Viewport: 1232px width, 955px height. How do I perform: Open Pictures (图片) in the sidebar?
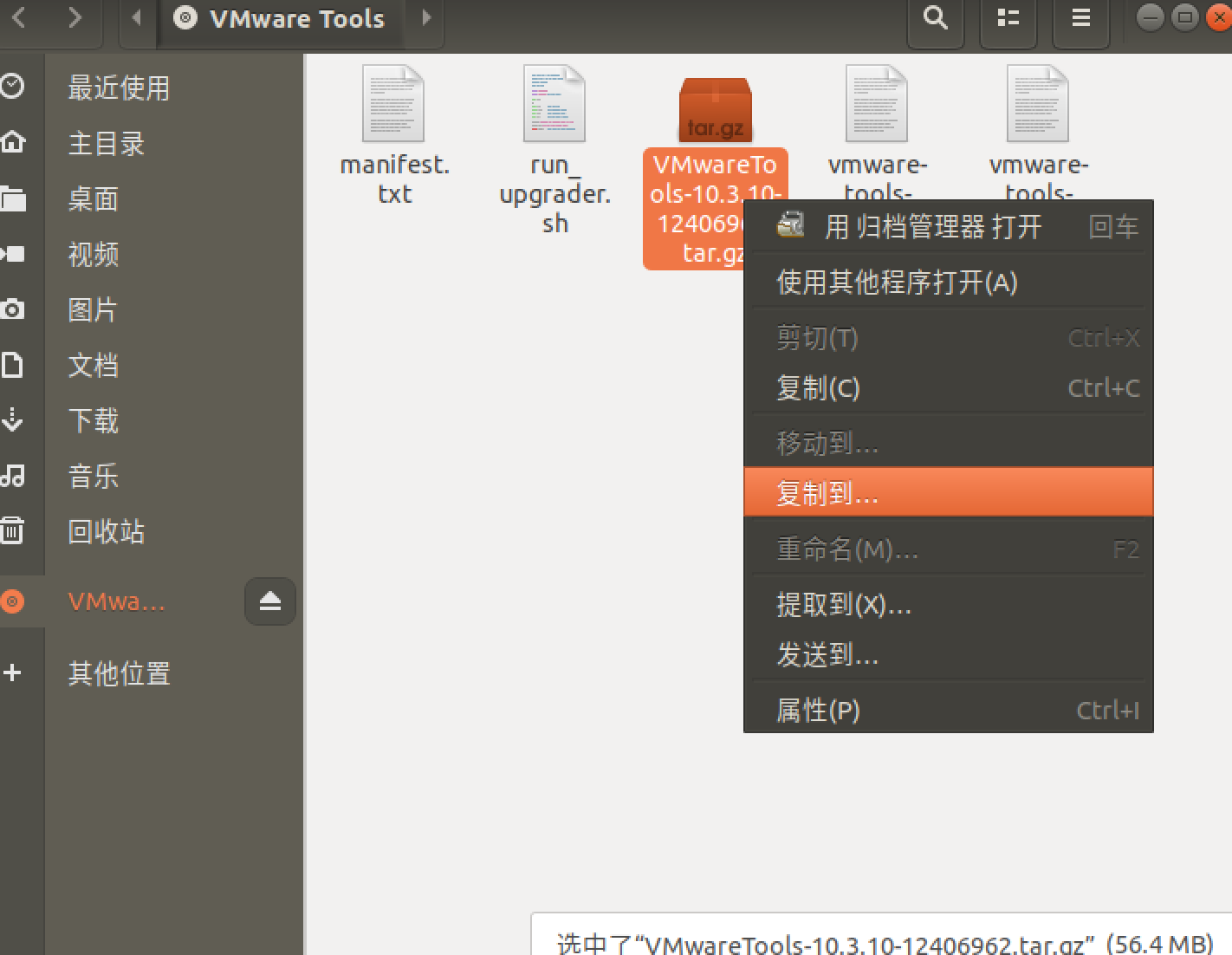click(152, 309)
